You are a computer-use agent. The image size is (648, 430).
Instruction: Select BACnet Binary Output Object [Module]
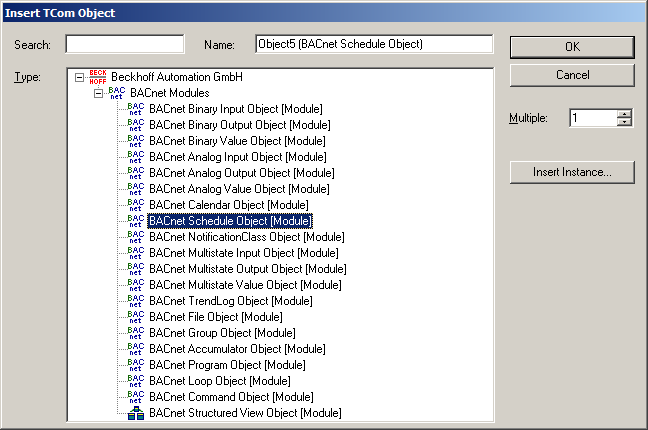(x=240, y=125)
